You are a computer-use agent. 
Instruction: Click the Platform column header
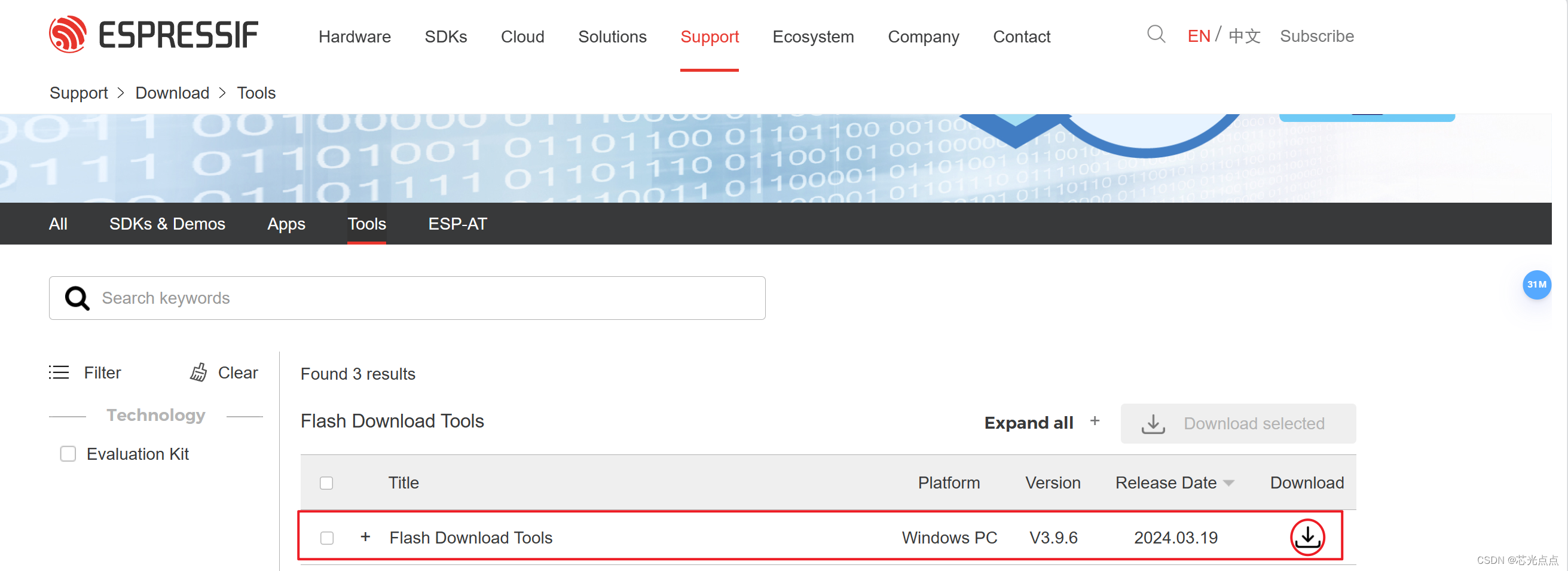949,483
